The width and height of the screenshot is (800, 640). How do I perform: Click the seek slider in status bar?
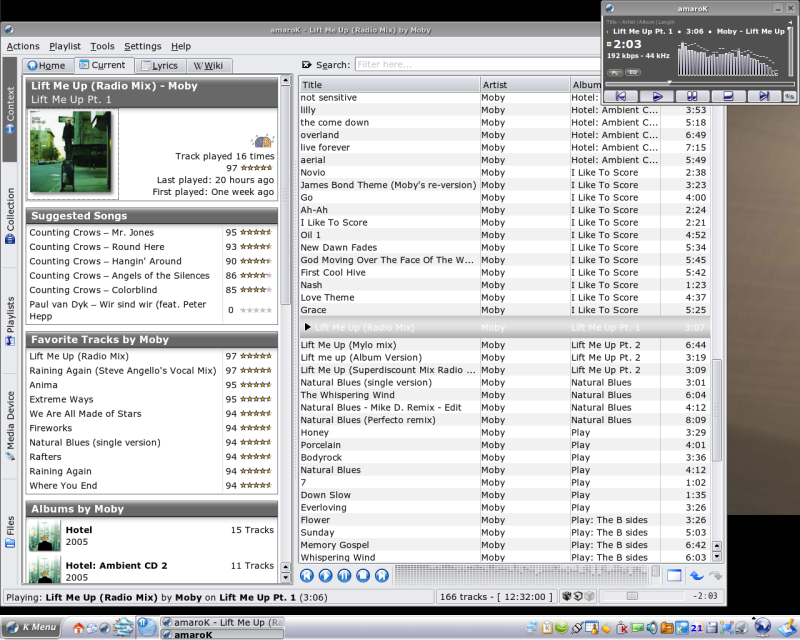643,596
